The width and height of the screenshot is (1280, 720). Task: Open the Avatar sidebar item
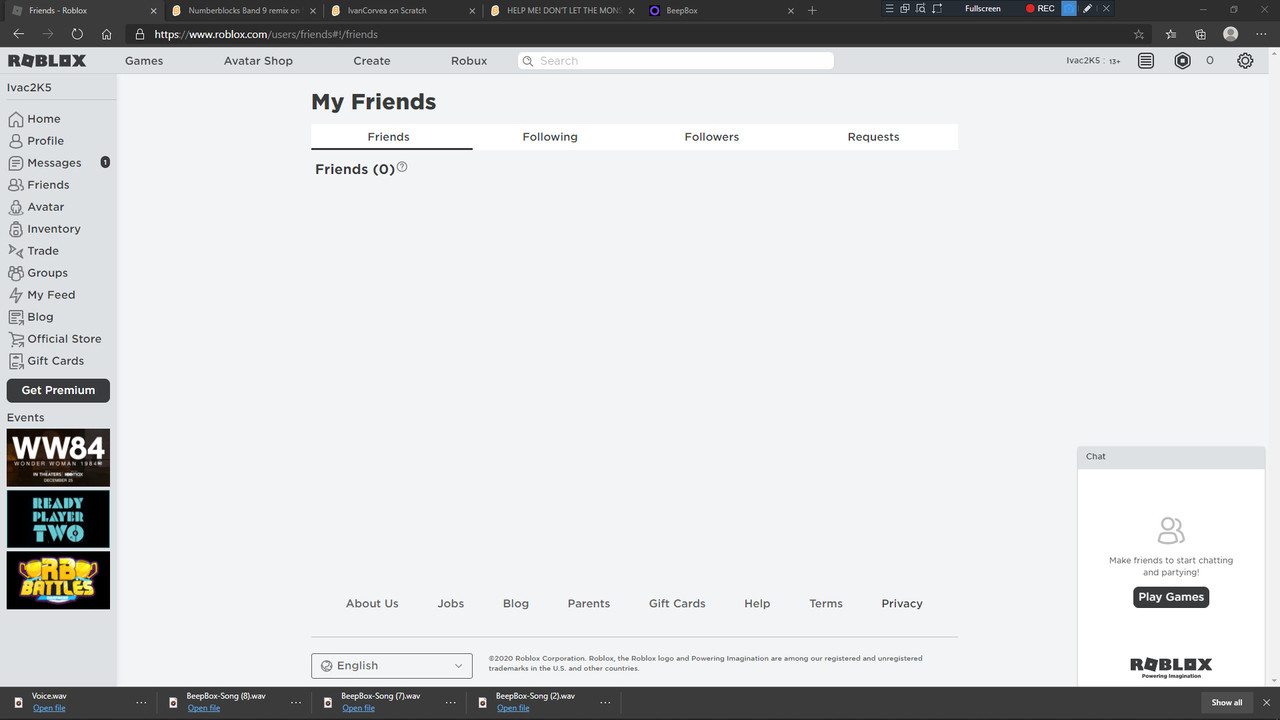[37, 207]
